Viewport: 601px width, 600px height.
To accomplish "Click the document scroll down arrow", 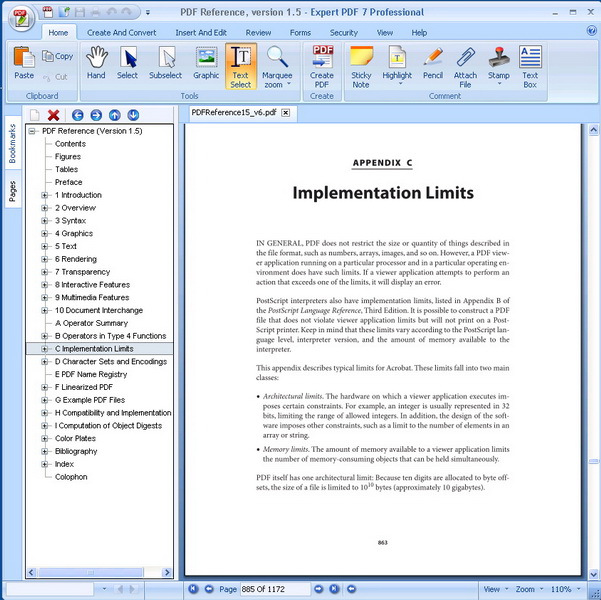I will tap(593, 574).
